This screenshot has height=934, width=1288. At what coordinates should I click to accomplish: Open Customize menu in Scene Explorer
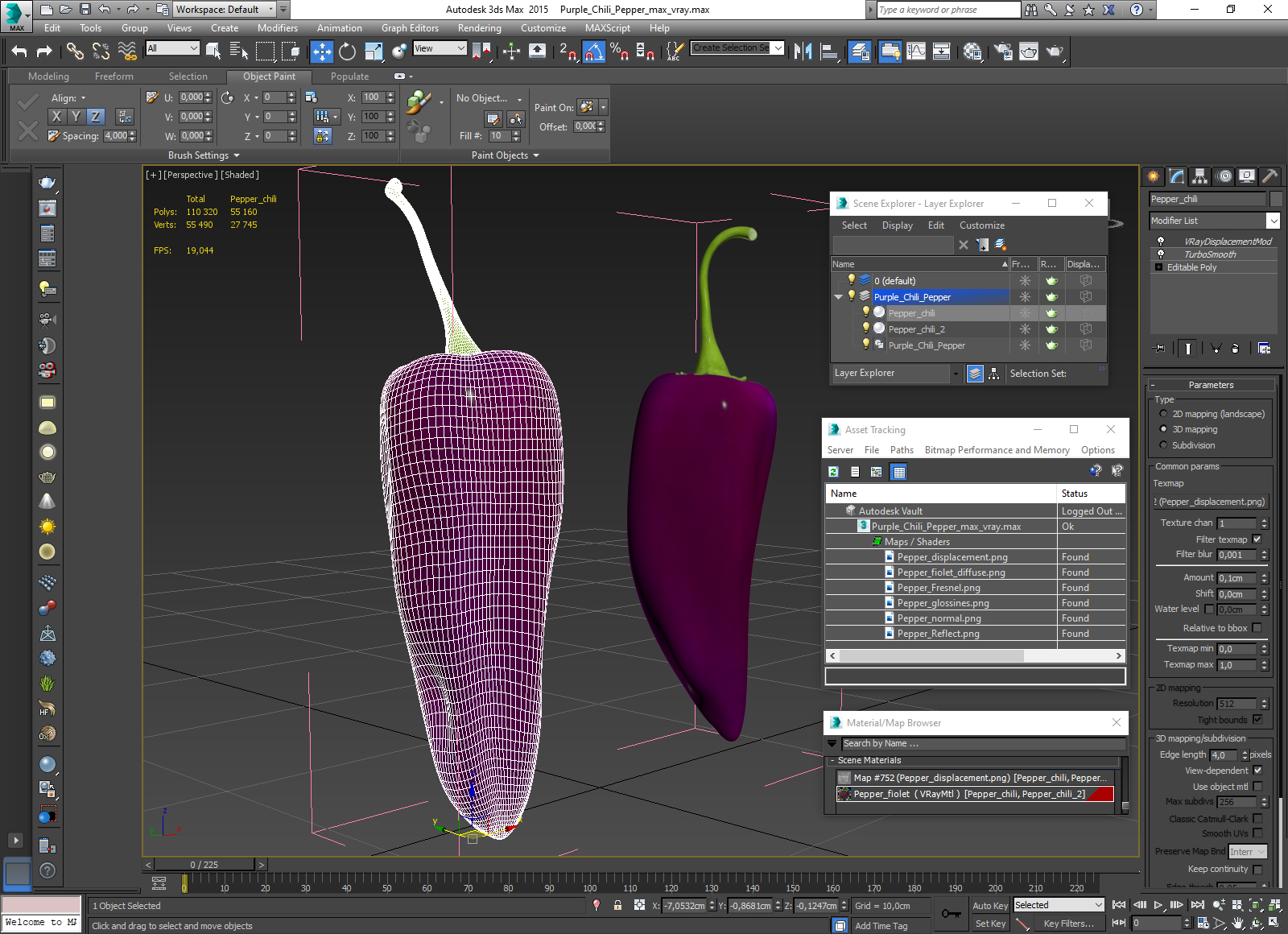click(x=981, y=225)
